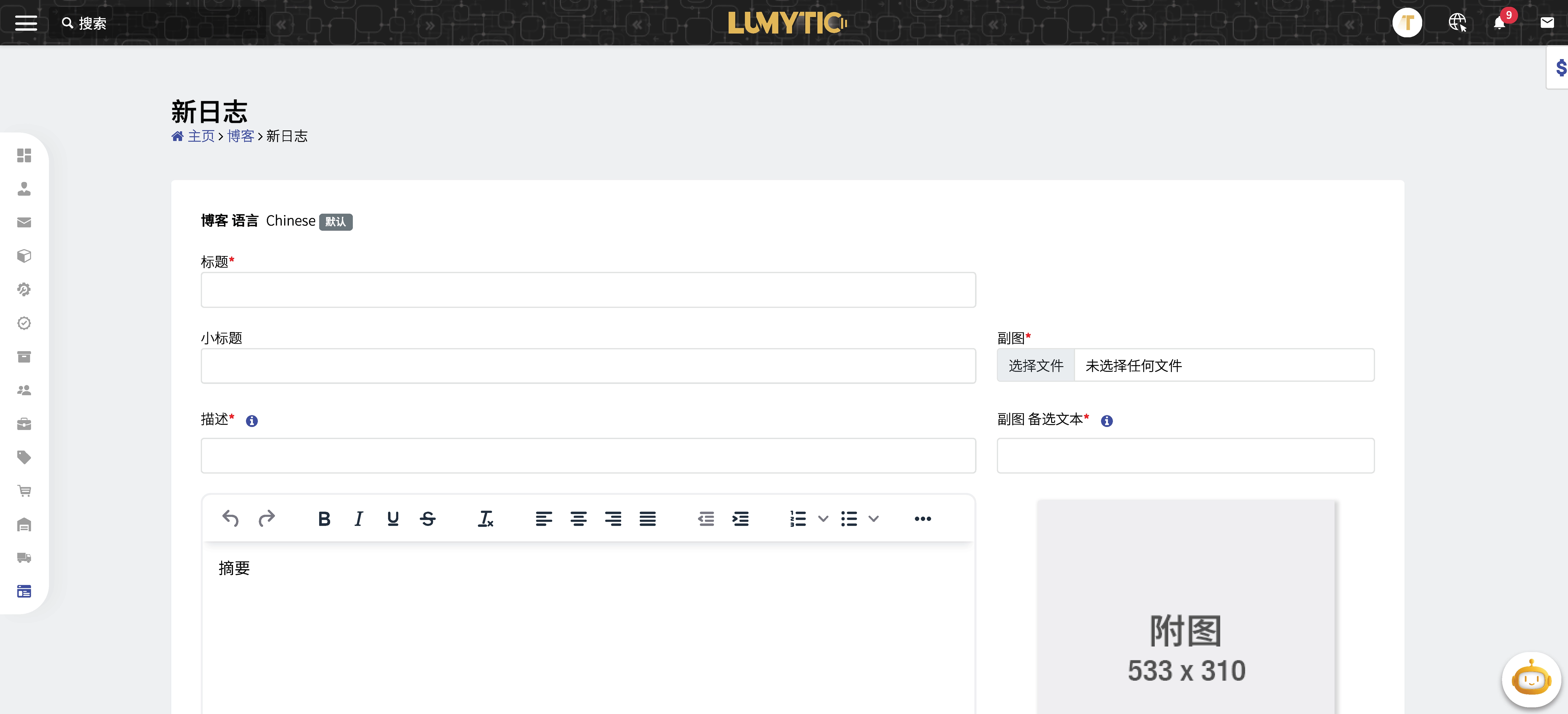Image resolution: width=1568 pixels, height=714 pixels.
Task: Click the 标题 title input field
Action: tap(588, 290)
